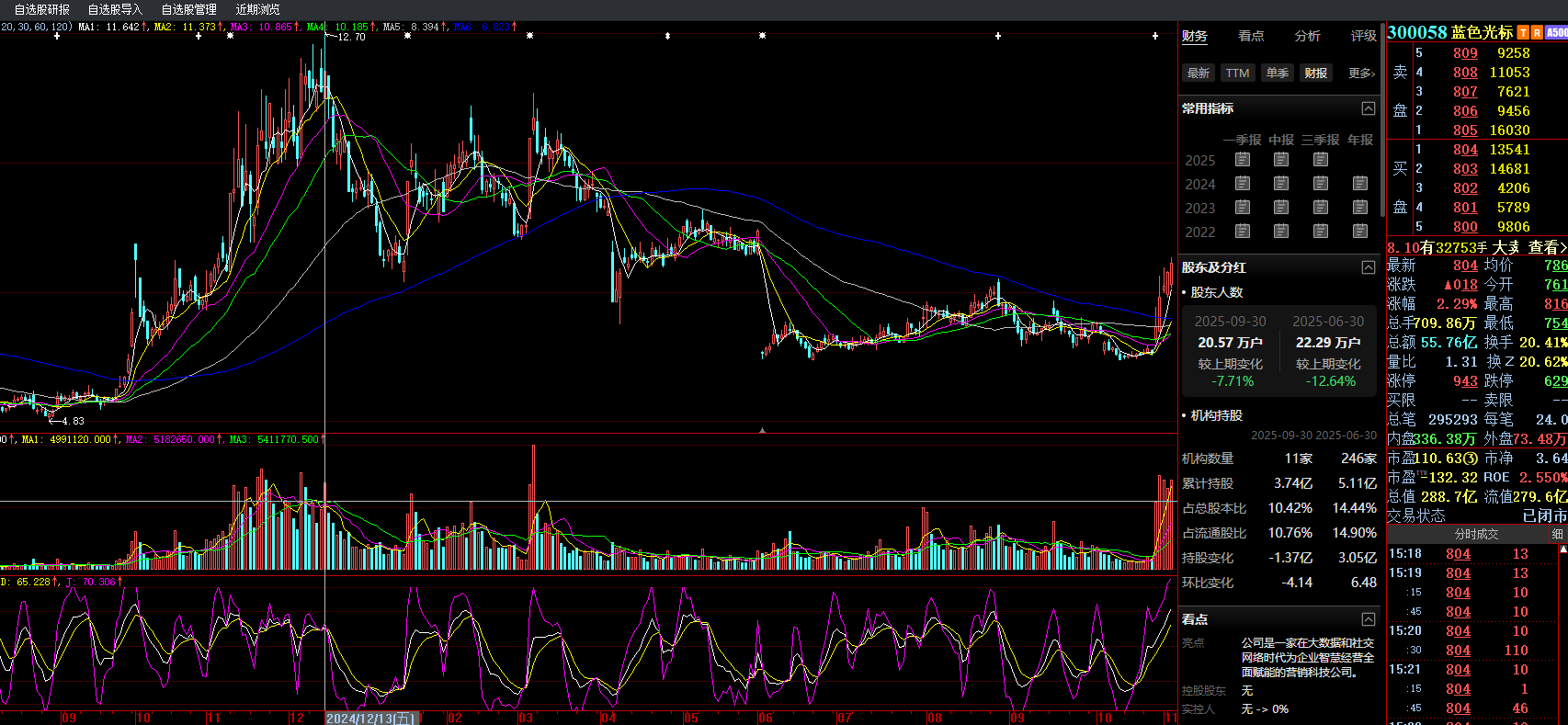
Task: Open the 2022 三季报 report icon
Action: [x=1321, y=232]
